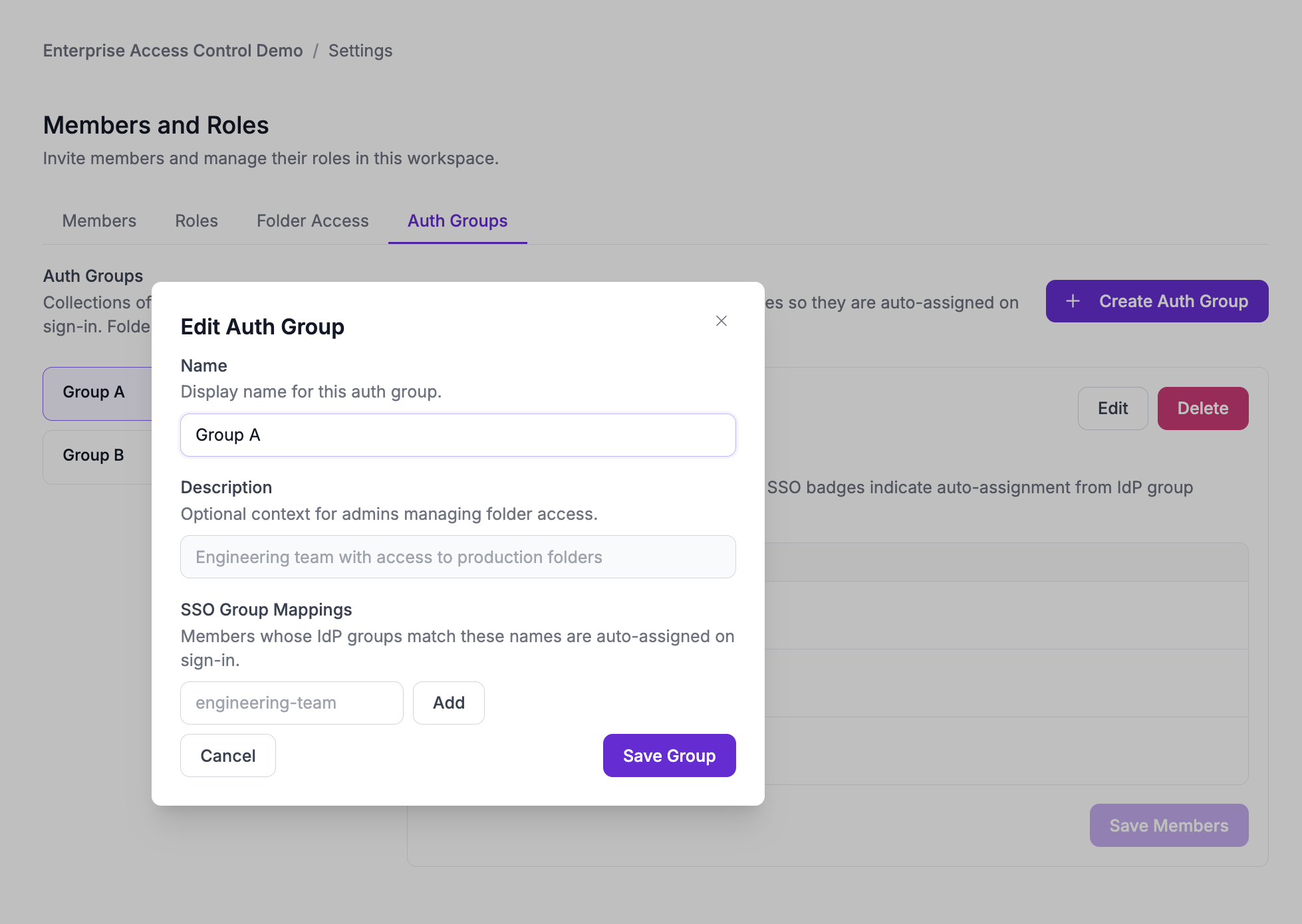The width and height of the screenshot is (1302, 924).
Task: Click the SSO group mapping input field
Action: coord(292,703)
